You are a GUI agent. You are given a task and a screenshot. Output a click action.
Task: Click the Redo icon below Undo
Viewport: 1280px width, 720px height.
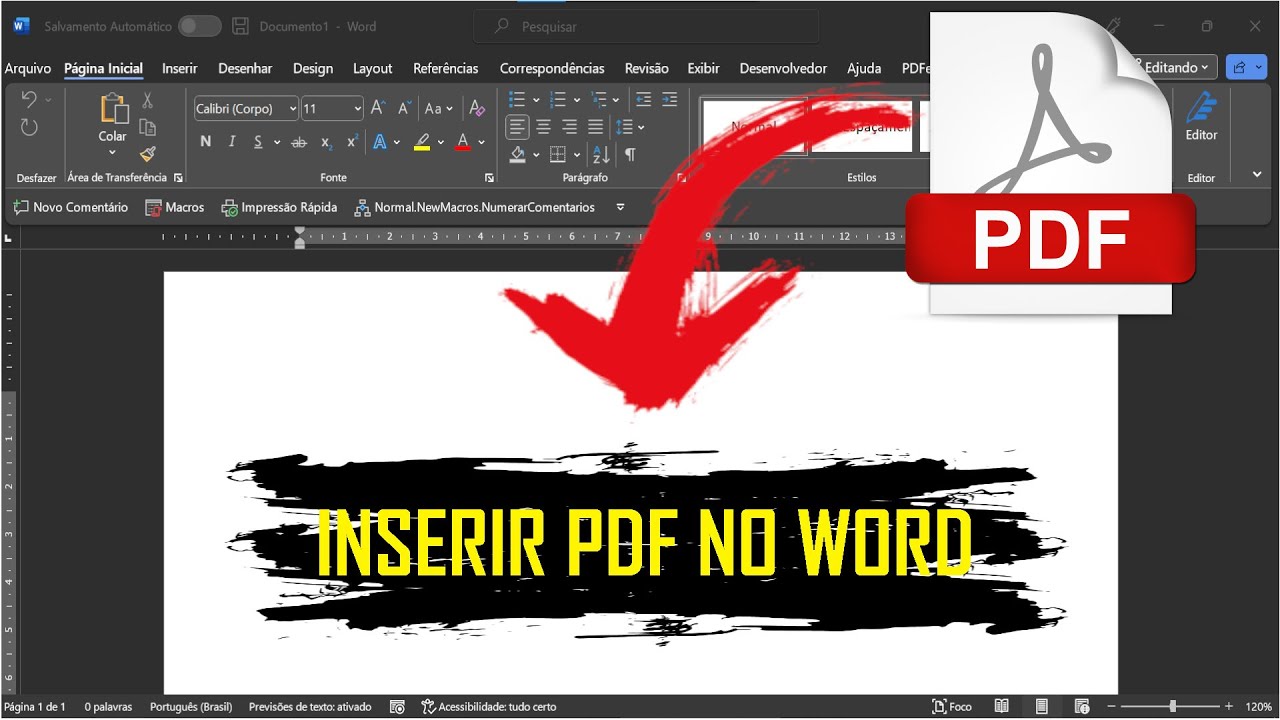pyautogui.click(x=29, y=127)
